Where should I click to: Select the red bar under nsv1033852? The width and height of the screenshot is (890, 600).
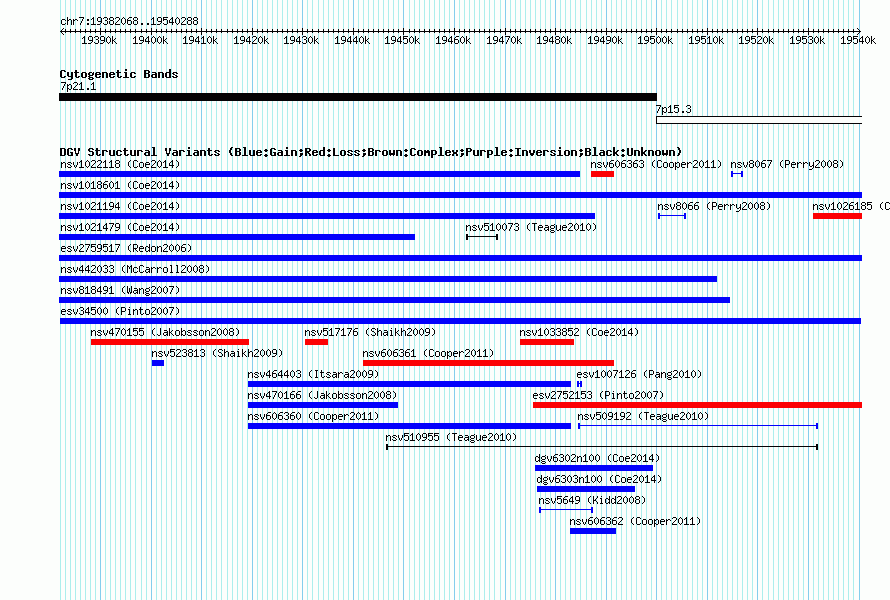tap(547, 342)
